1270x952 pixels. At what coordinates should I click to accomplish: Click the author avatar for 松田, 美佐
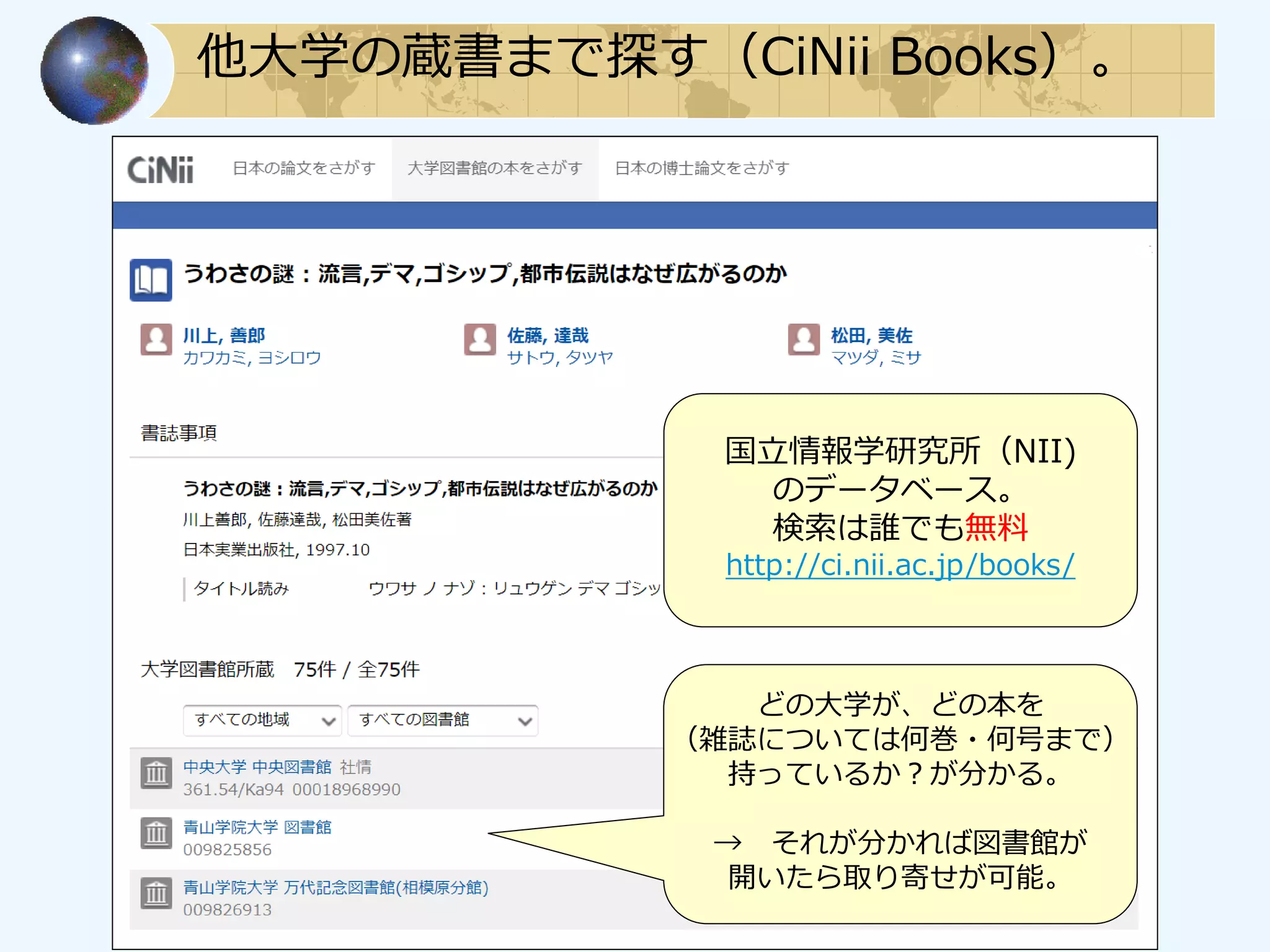coord(804,340)
